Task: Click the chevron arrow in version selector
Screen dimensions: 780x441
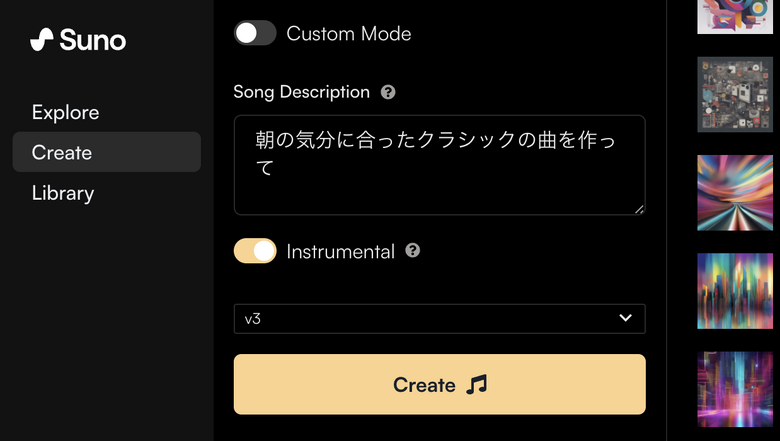Action: 626,318
